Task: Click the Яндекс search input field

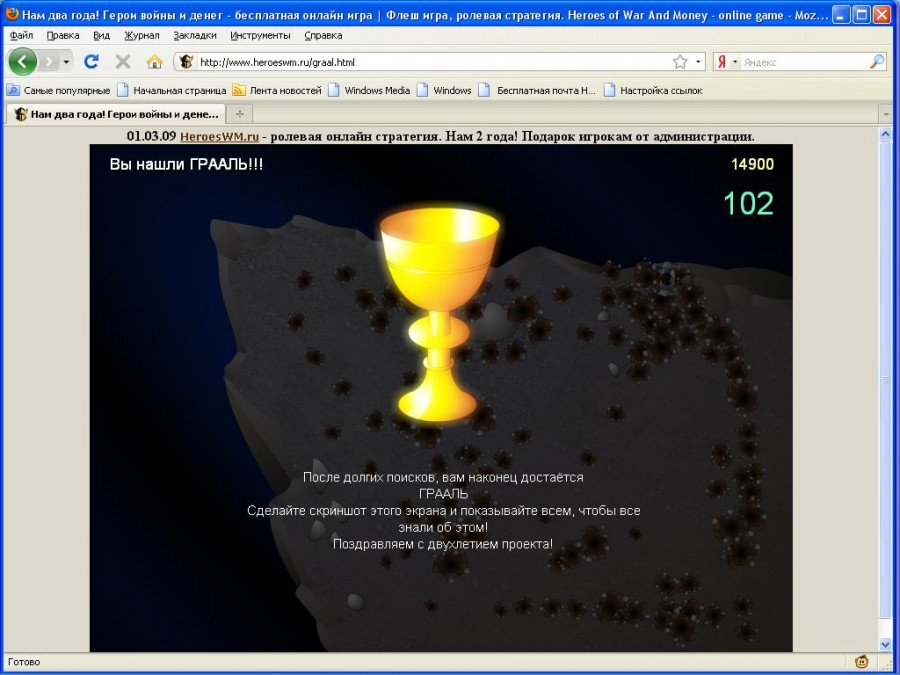Action: [805, 62]
